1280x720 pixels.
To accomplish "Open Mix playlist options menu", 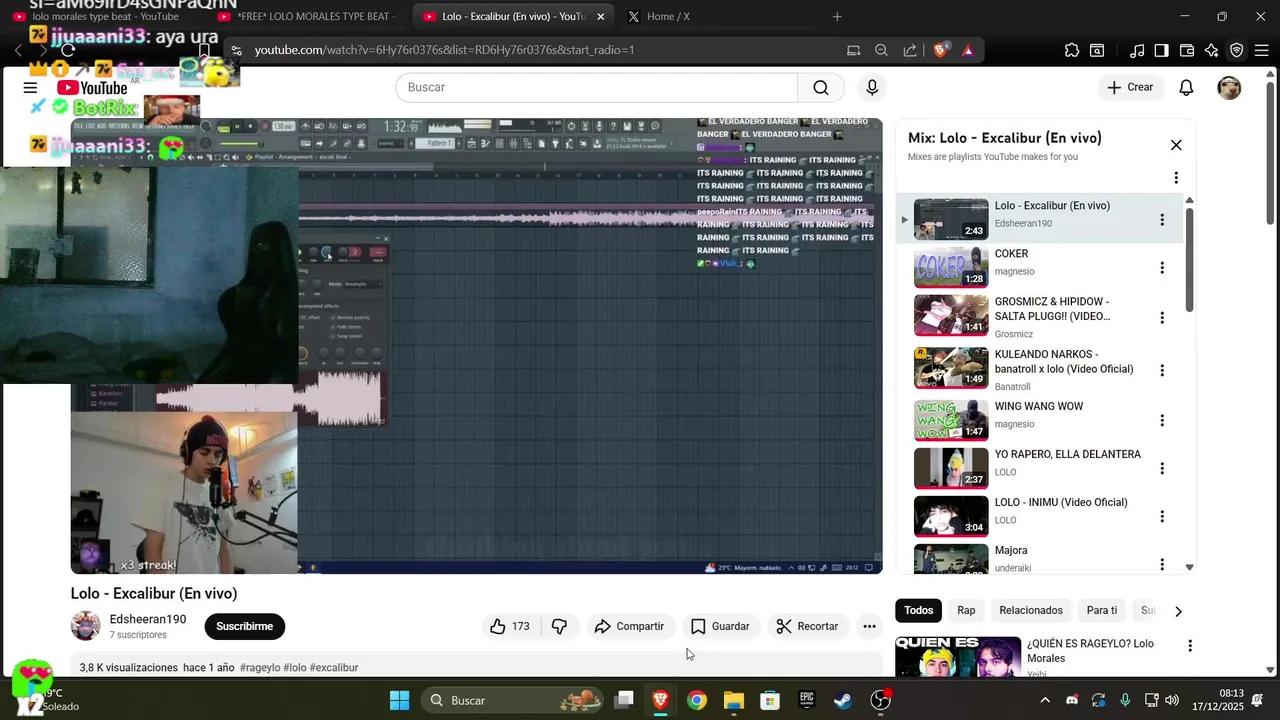I will pos(1176,178).
